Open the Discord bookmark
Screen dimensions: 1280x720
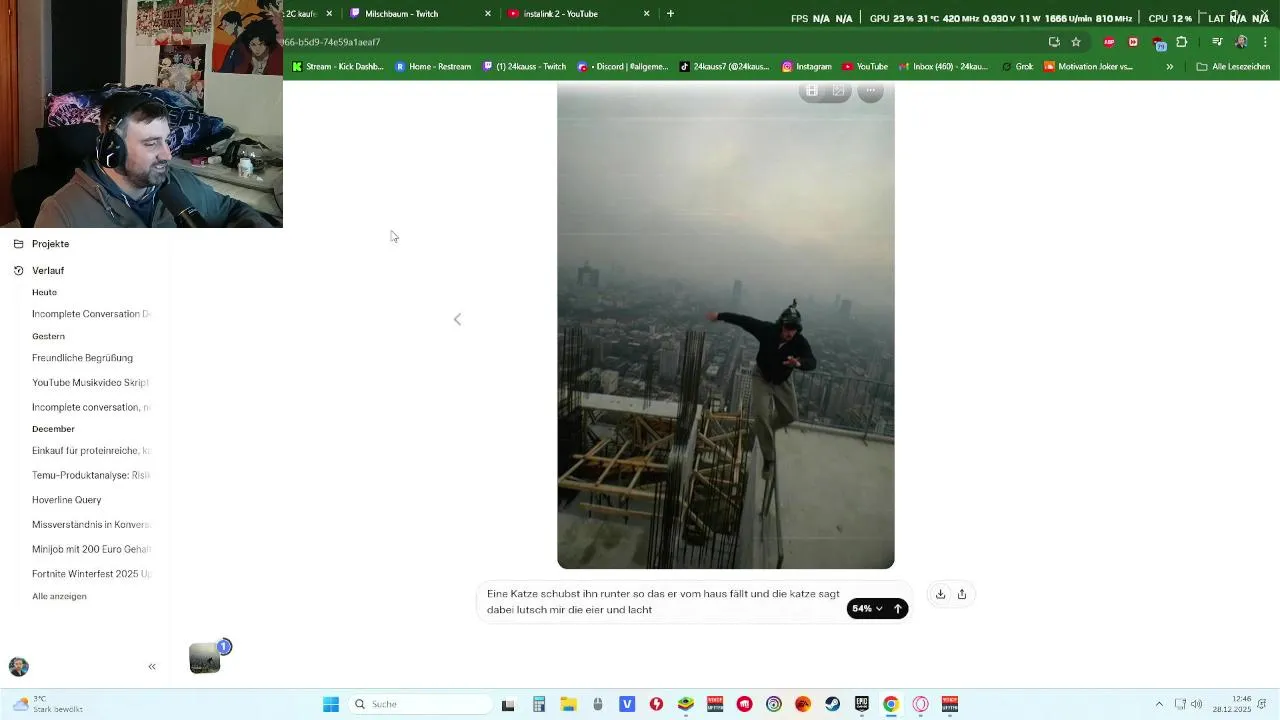(x=622, y=67)
